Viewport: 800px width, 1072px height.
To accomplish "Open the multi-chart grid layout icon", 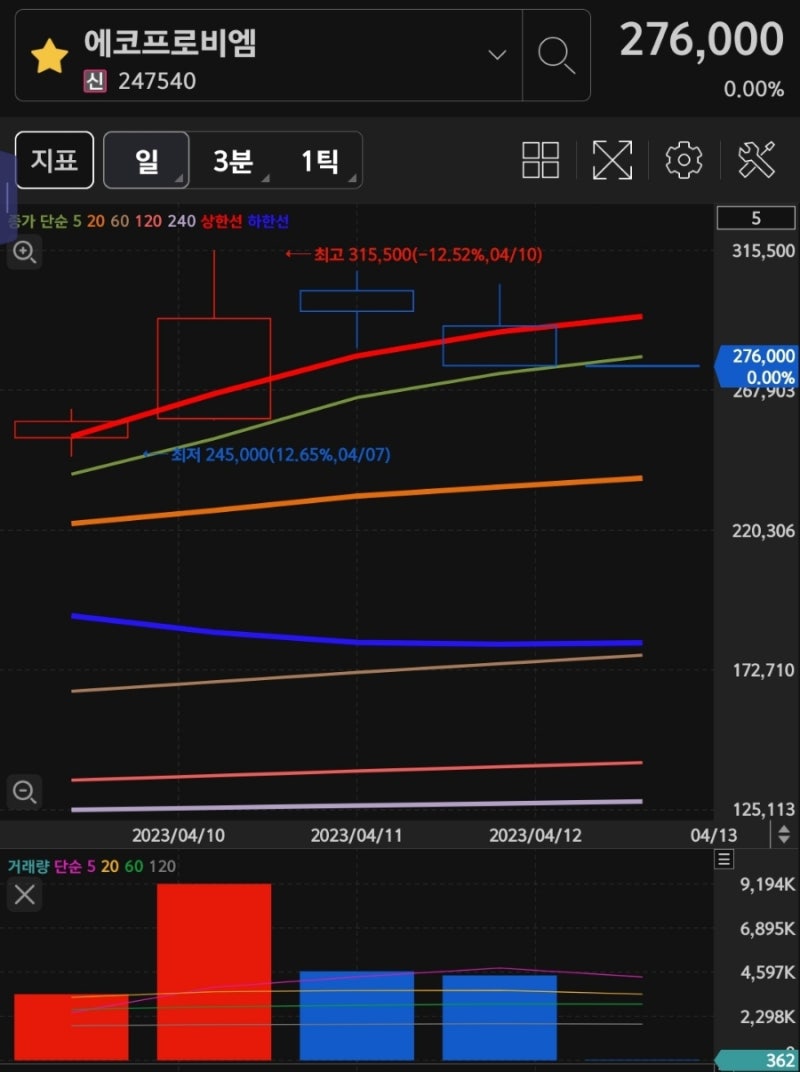I will click(540, 160).
